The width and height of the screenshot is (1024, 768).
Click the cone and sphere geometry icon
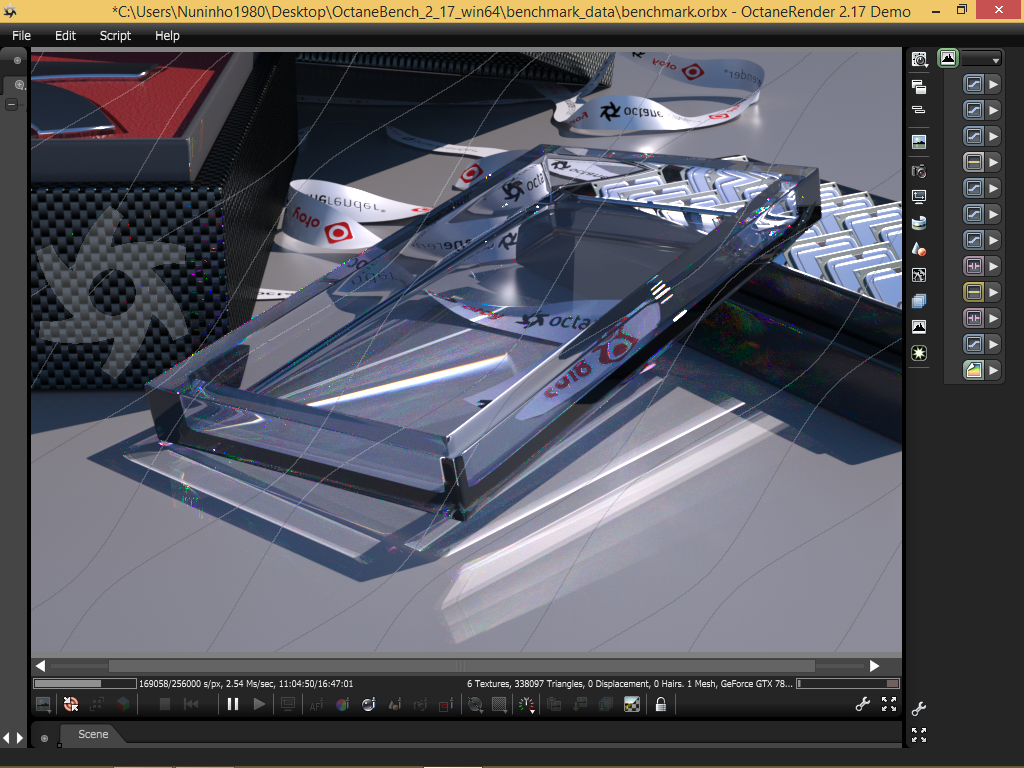pyautogui.click(x=919, y=249)
